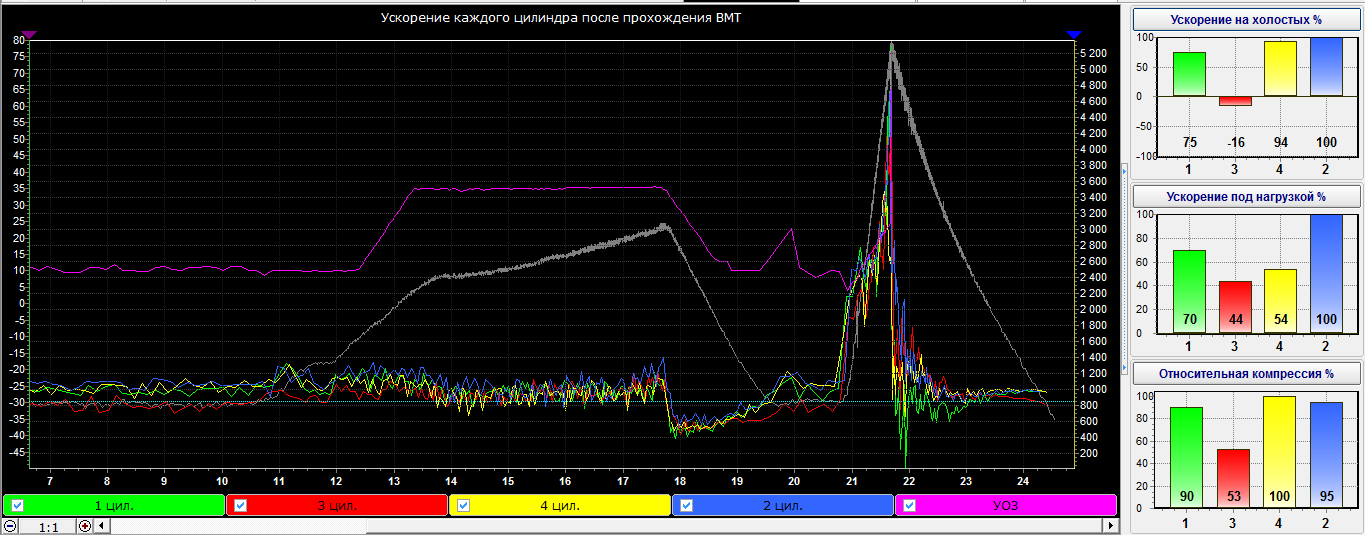
Task: Click the blue 2 цил. legend label
Action: coord(783,506)
